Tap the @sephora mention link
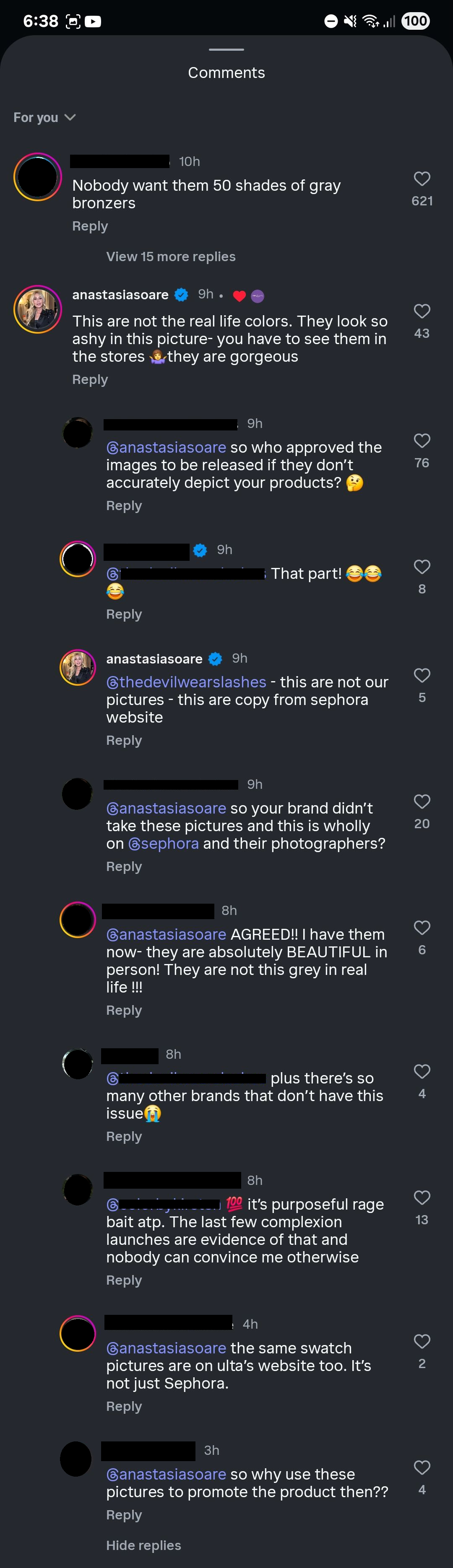 tap(163, 844)
